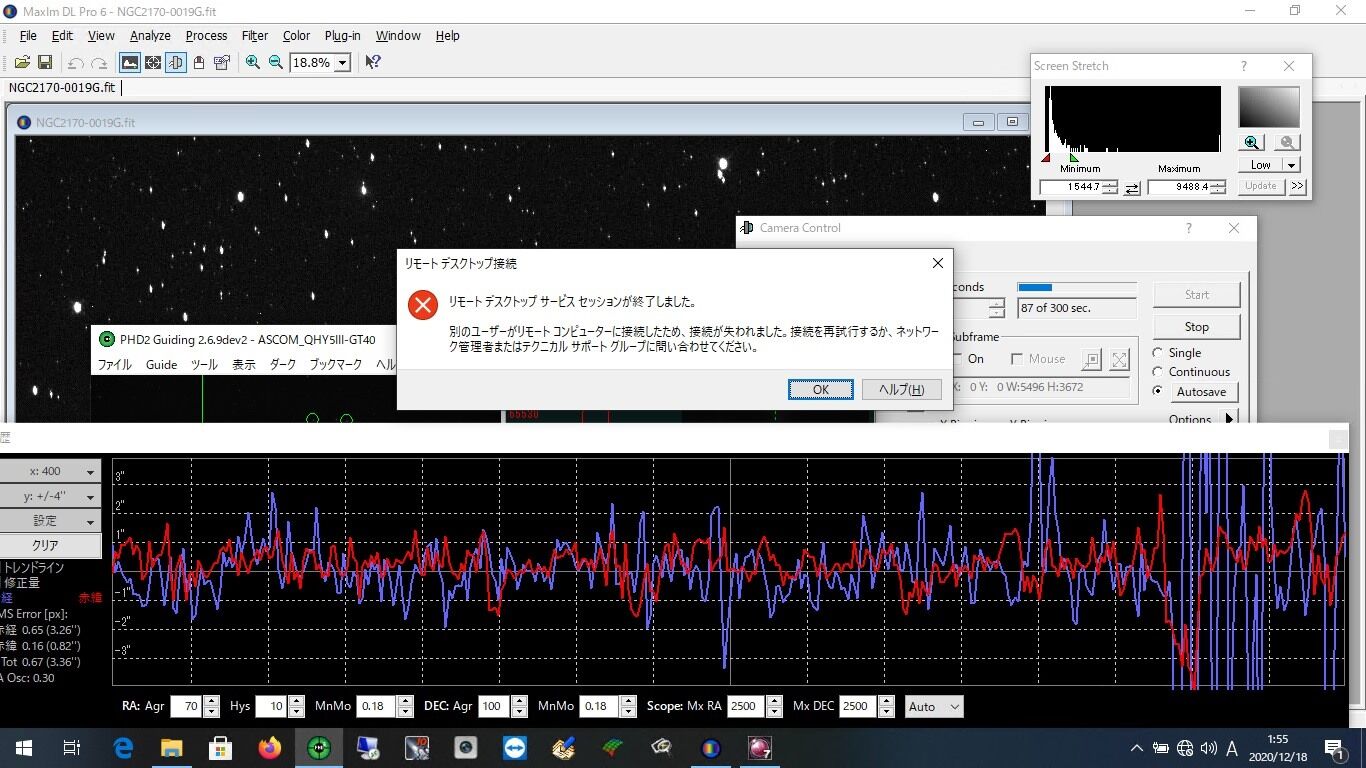Click the volume icon in system tray
Screen dimensions: 1366x768
tap(1208, 748)
